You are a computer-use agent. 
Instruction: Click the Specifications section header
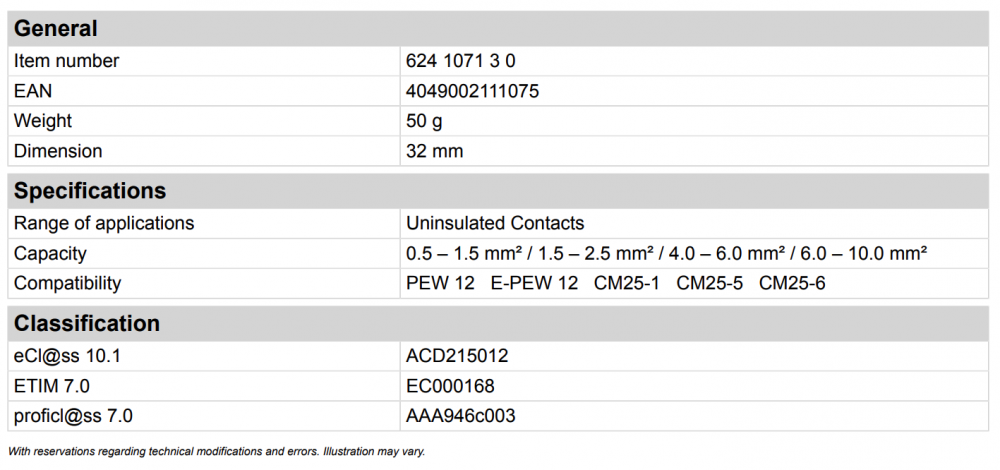pyautogui.click(x=90, y=191)
